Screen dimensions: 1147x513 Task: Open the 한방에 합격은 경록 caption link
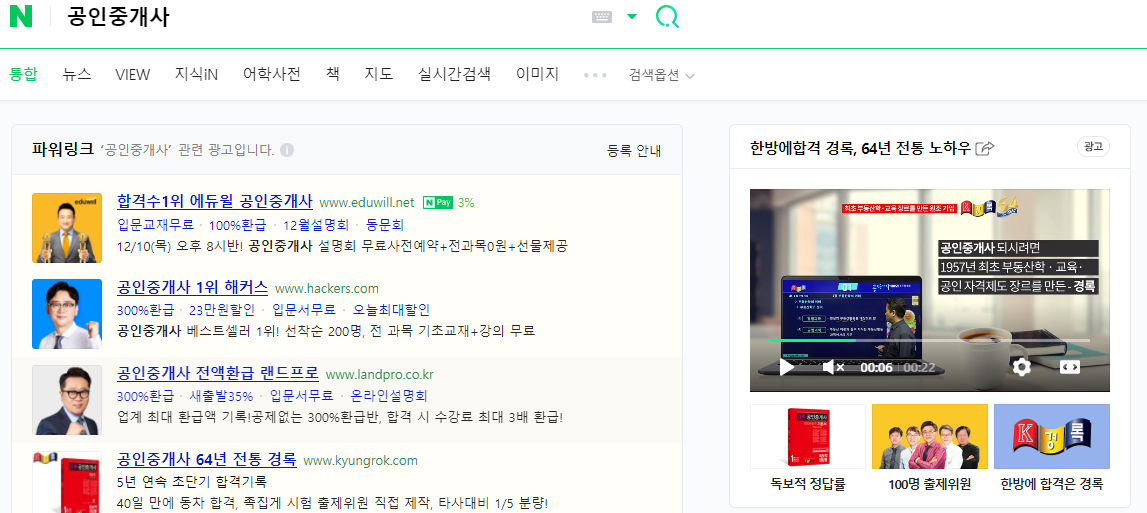pyautogui.click(x=1051, y=484)
